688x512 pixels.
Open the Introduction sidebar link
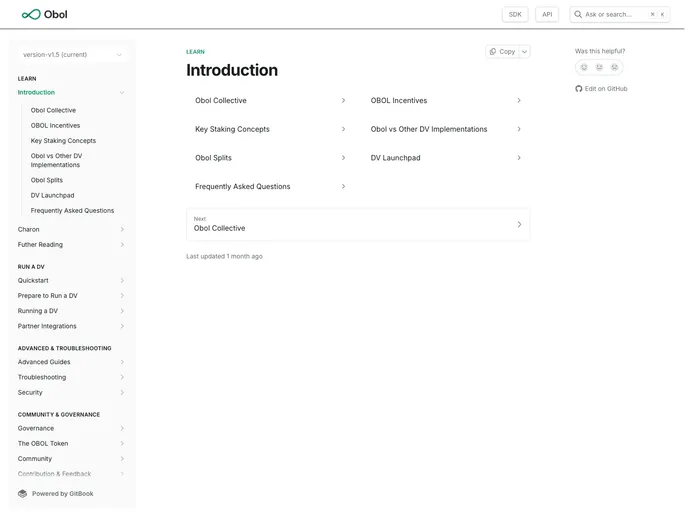(x=36, y=93)
